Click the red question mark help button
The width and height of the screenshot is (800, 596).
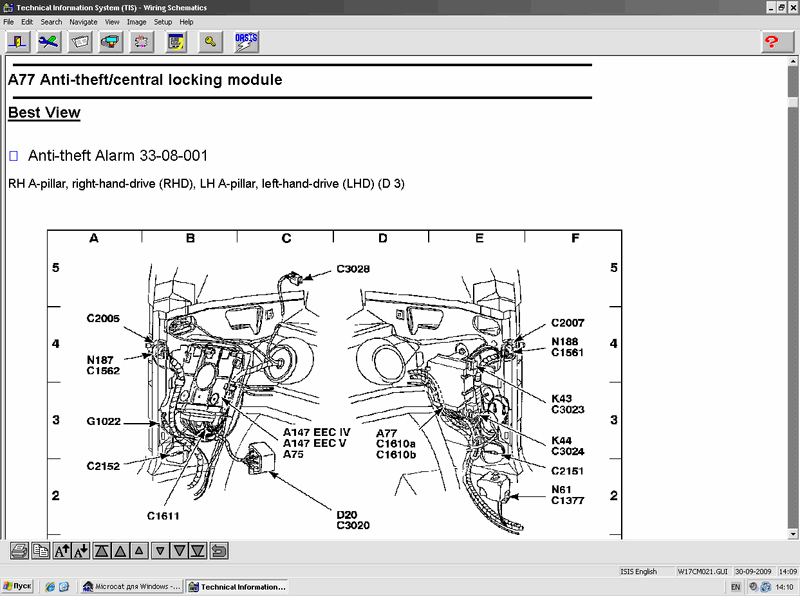(x=771, y=41)
